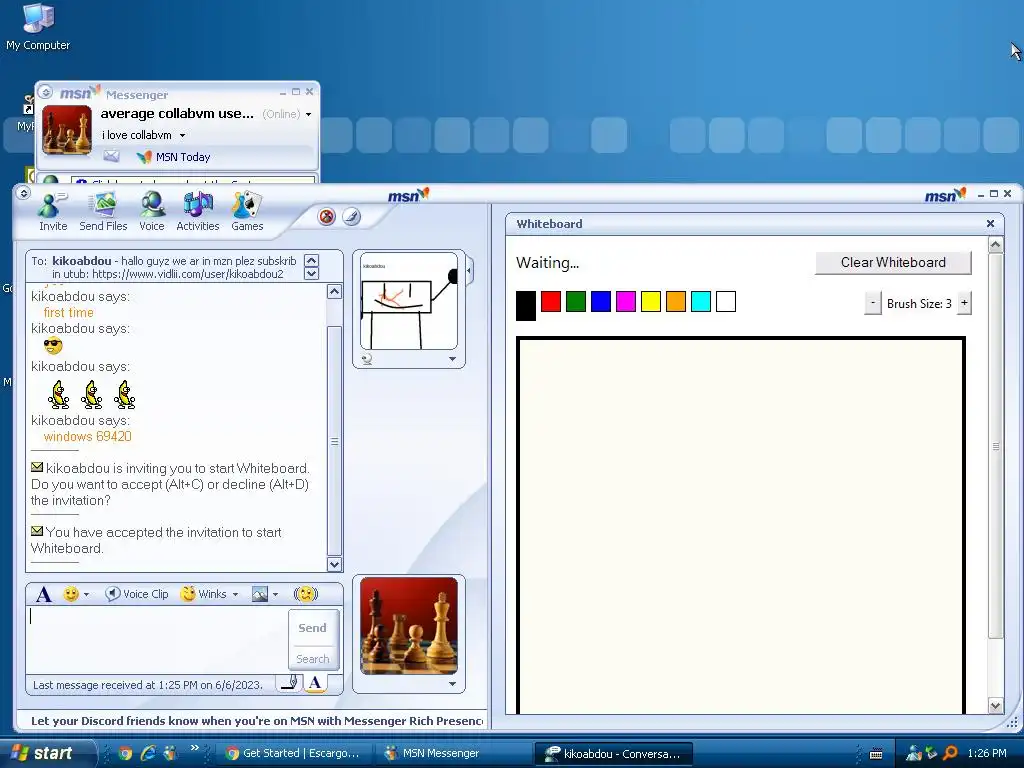
Task: Open the Start menu
Action: coord(46,753)
